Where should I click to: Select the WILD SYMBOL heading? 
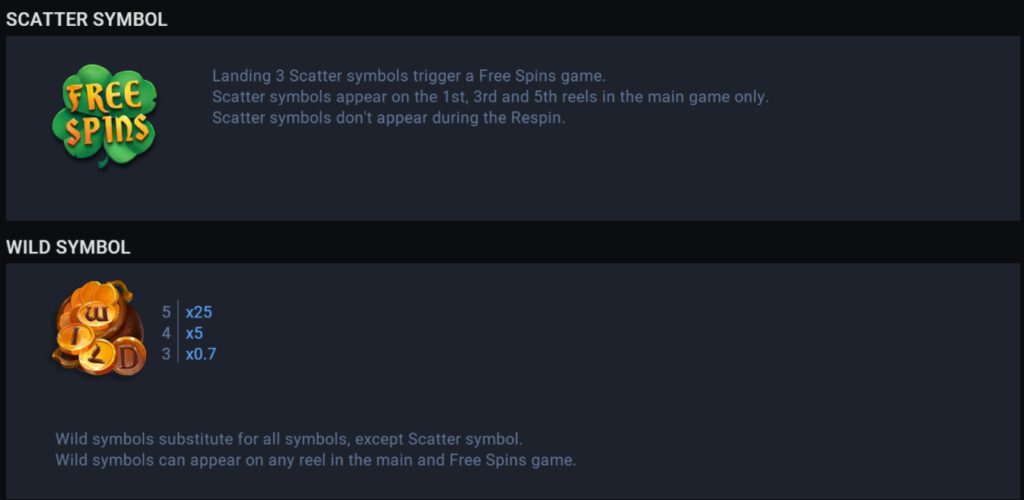coord(69,247)
